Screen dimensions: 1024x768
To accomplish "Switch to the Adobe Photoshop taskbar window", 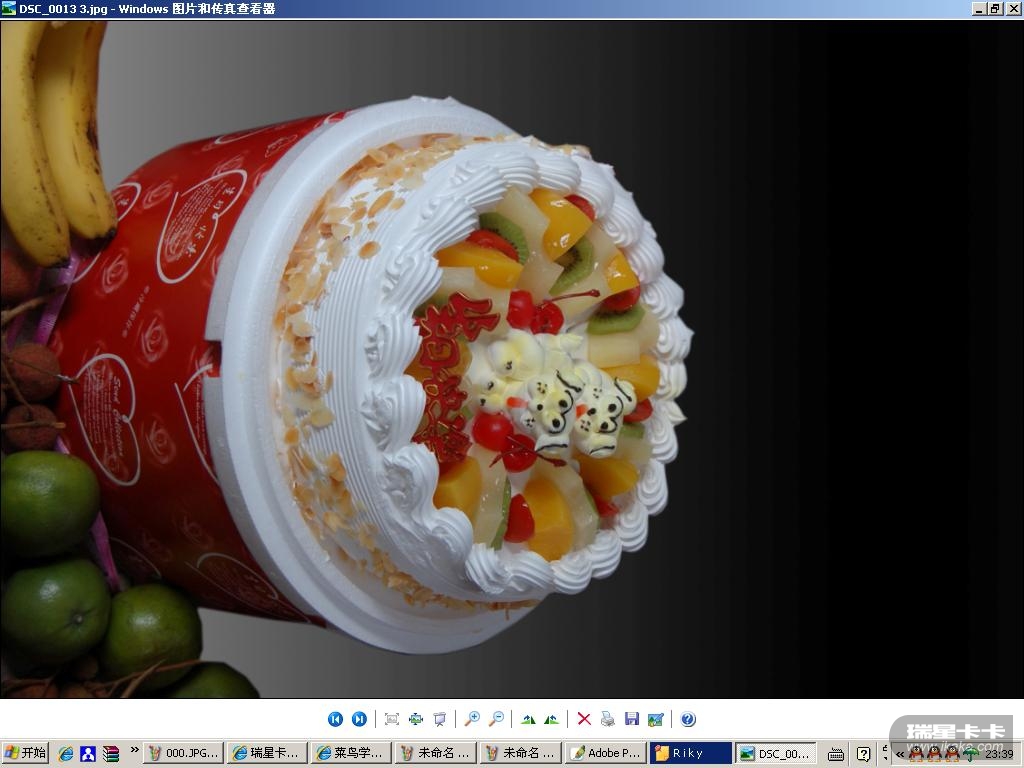I will 606,753.
